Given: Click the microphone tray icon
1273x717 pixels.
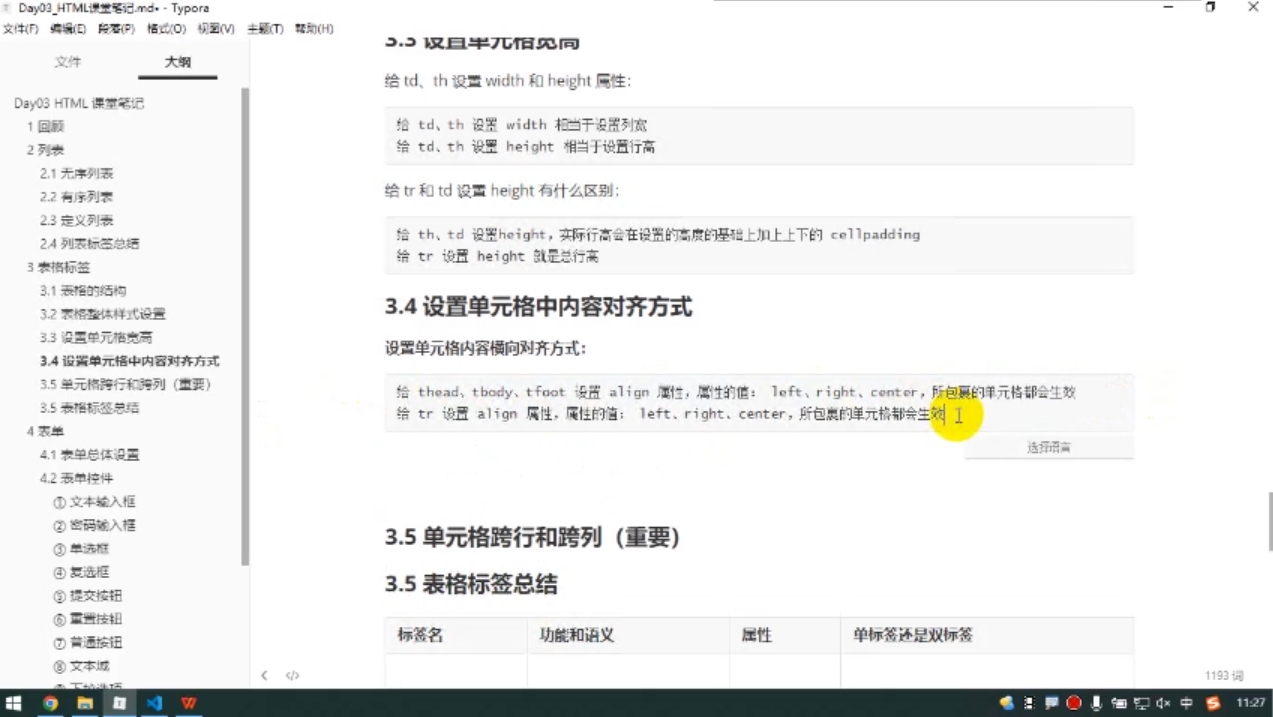Looking at the screenshot, I should click(1097, 704).
